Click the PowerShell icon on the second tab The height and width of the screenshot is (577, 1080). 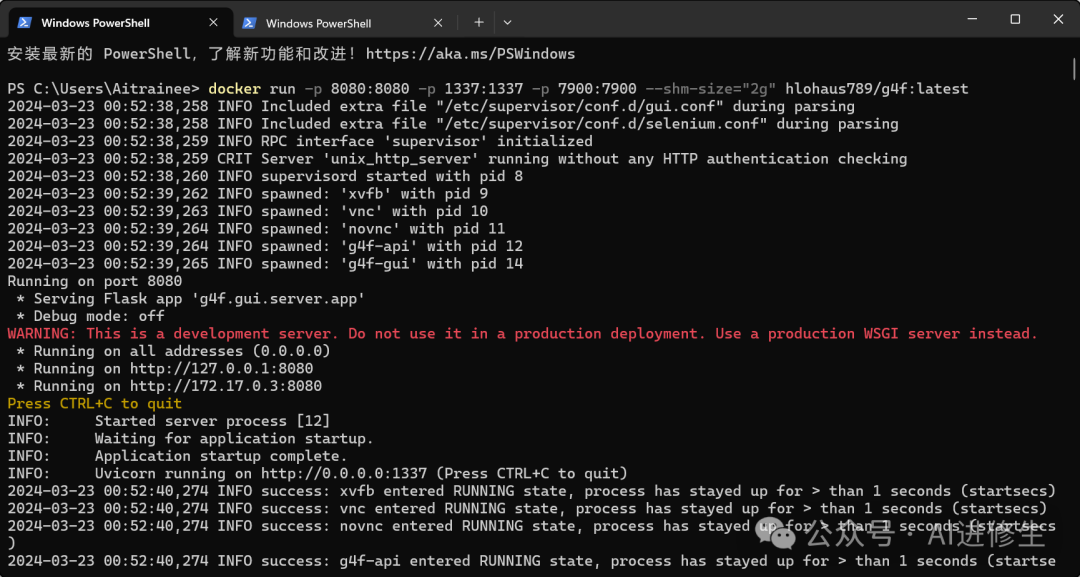pos(249,22)
